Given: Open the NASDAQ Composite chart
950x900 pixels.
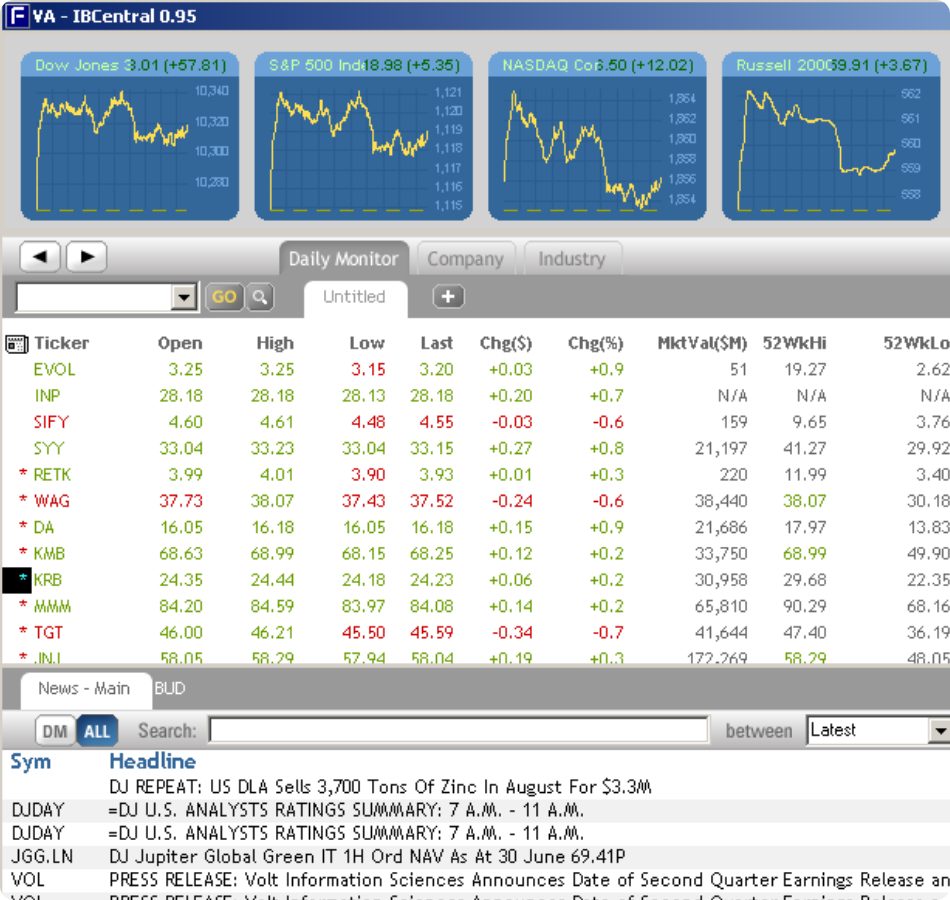Looking at the screenshot, I should [597, 136].
